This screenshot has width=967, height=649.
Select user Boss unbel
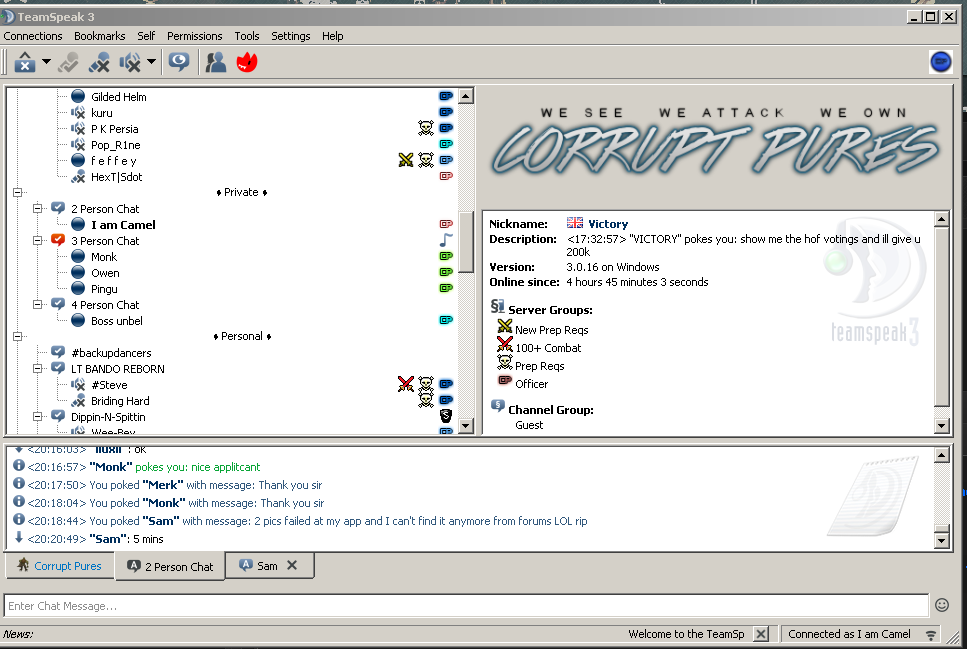pos(117,321)
